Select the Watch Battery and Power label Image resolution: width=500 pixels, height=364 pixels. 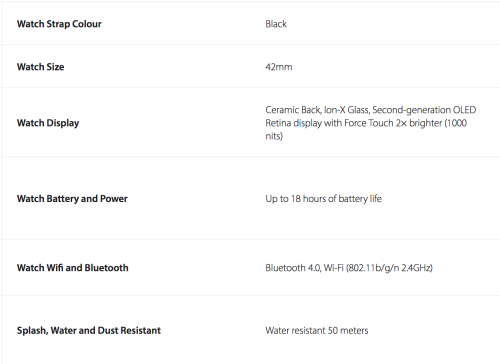(x=72, y=199)
